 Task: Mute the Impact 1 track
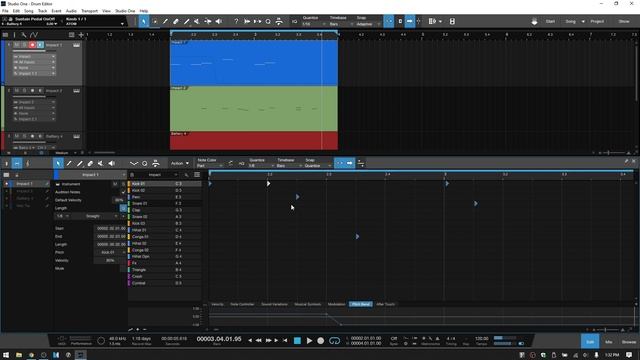point(17,45)
